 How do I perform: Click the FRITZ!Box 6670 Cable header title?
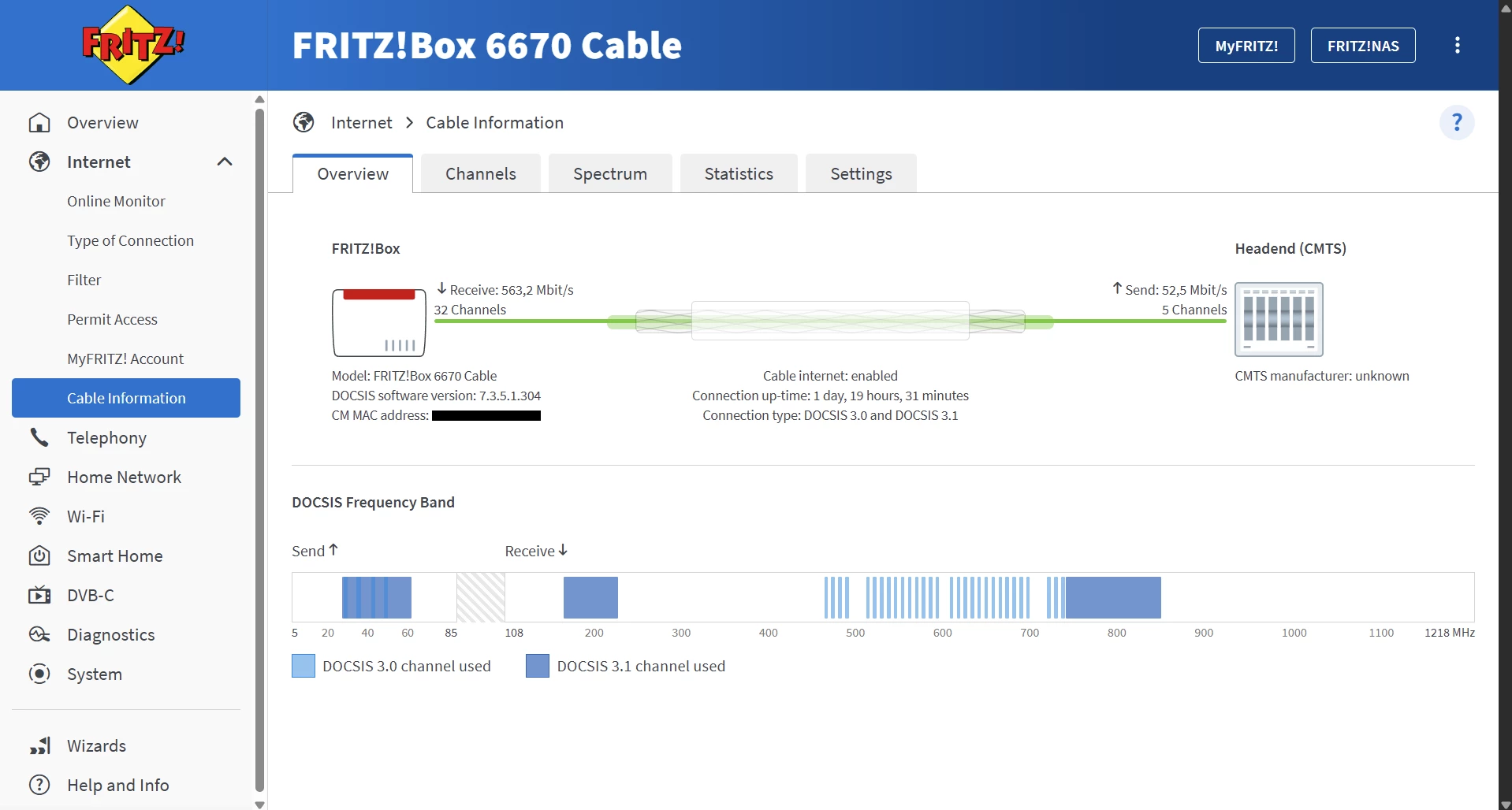[487, 45]
